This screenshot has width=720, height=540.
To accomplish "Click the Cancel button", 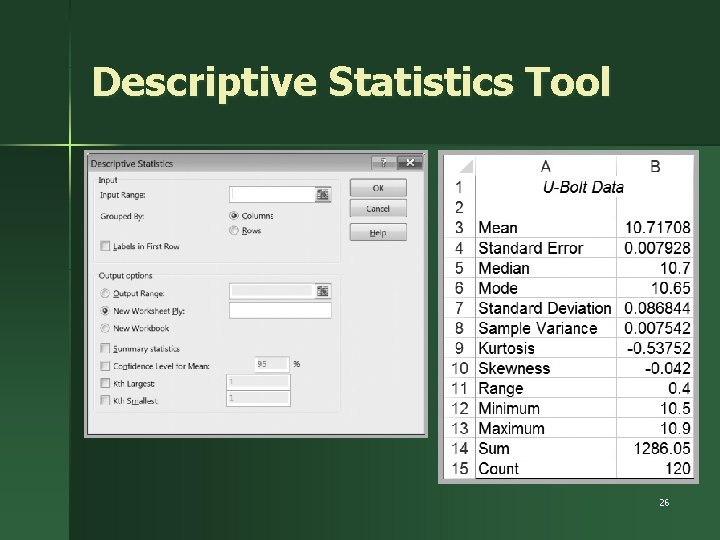I will (378, 208).
